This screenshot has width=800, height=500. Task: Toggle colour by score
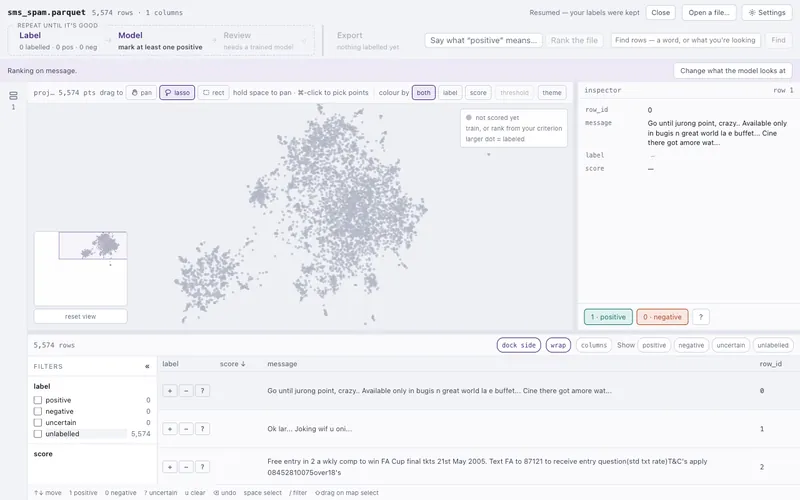coord(478,92)
